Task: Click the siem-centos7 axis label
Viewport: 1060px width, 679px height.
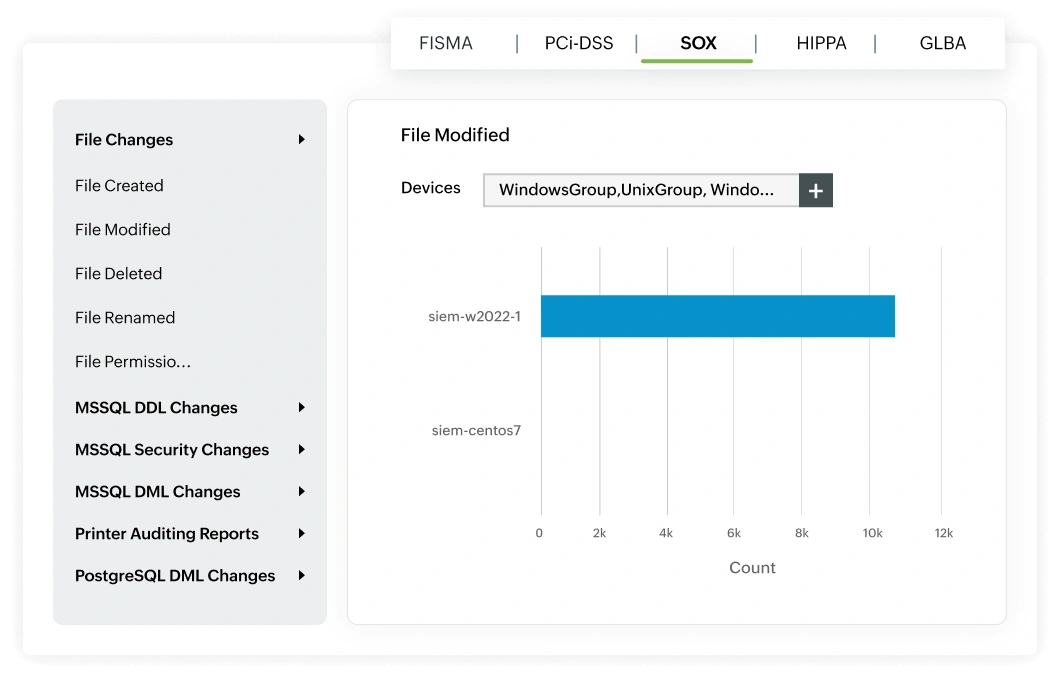Action: point(477,431)
